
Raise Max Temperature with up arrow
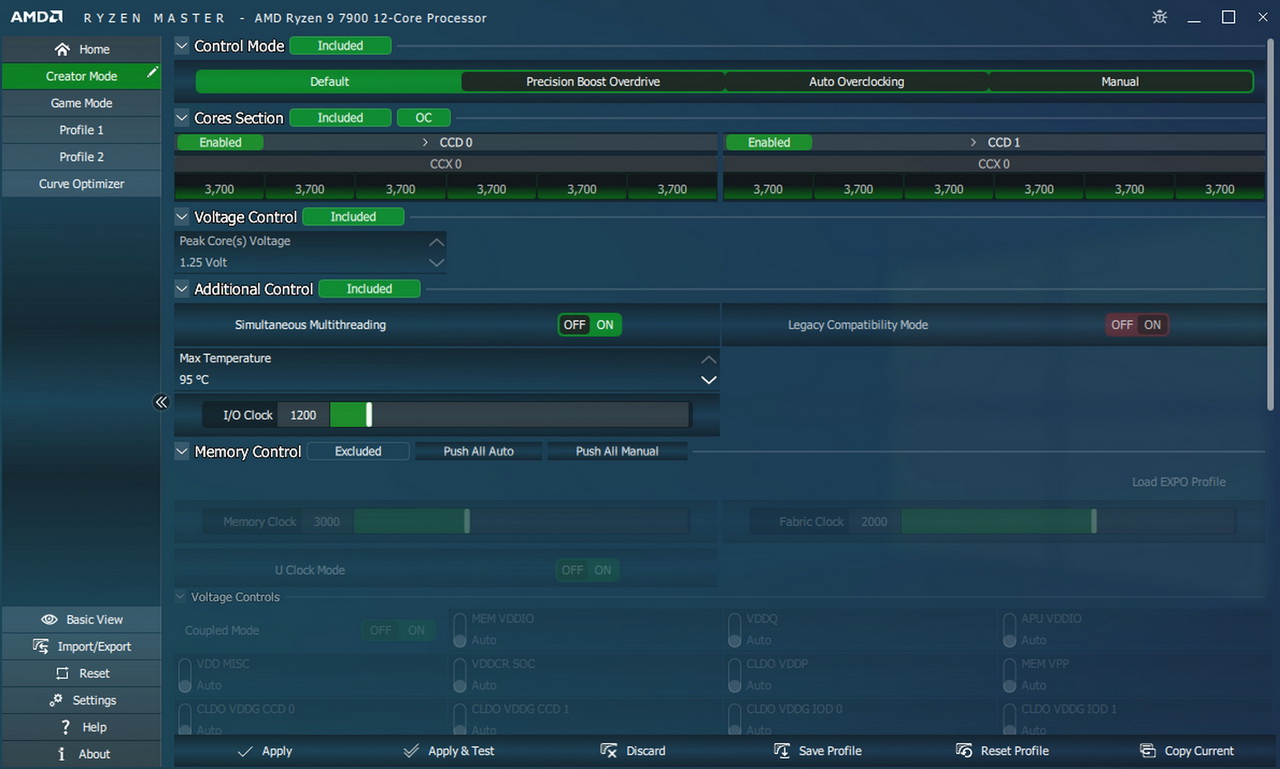click(708, 358)
